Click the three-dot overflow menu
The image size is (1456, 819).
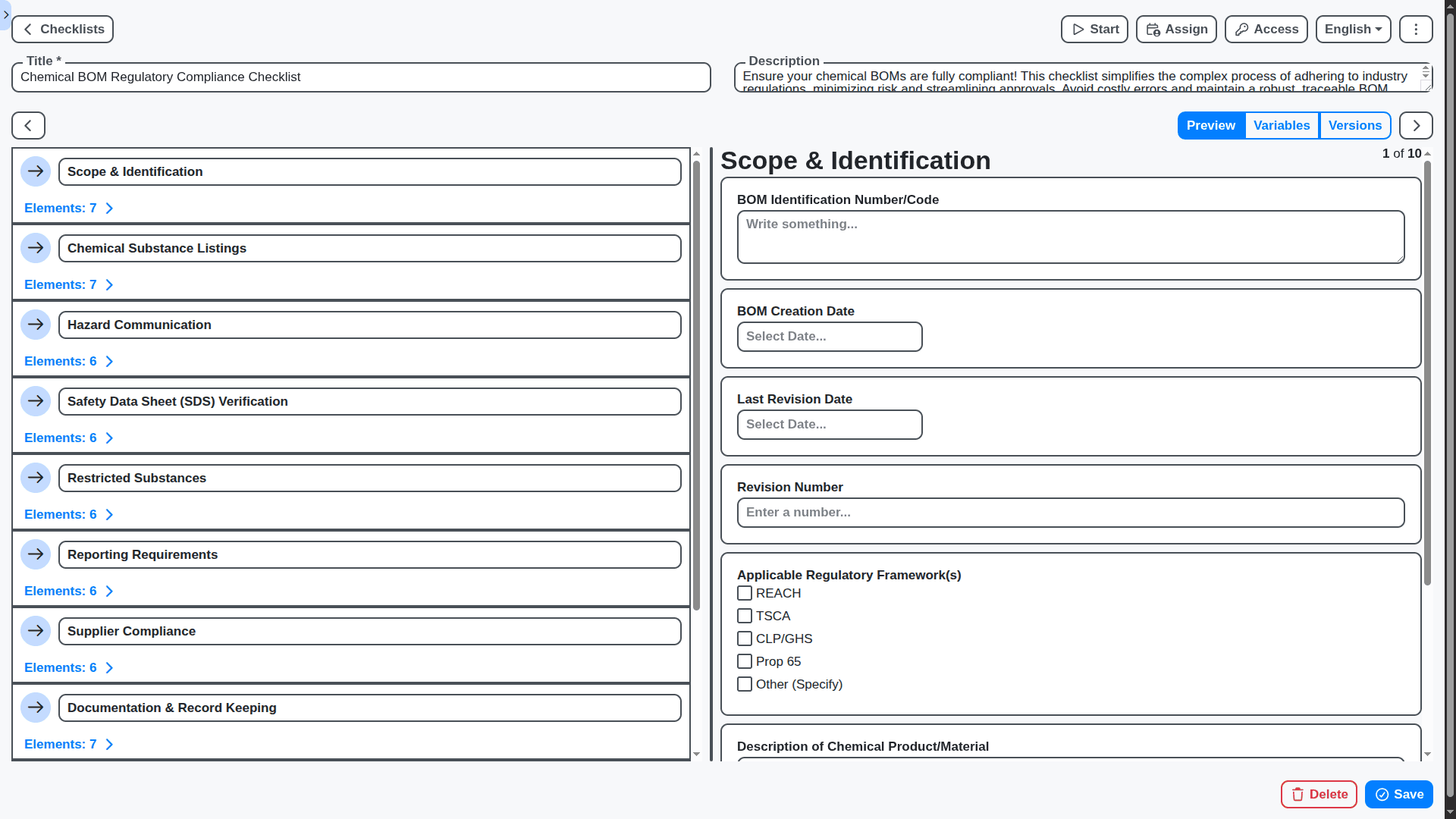[x=1415, y=29]
